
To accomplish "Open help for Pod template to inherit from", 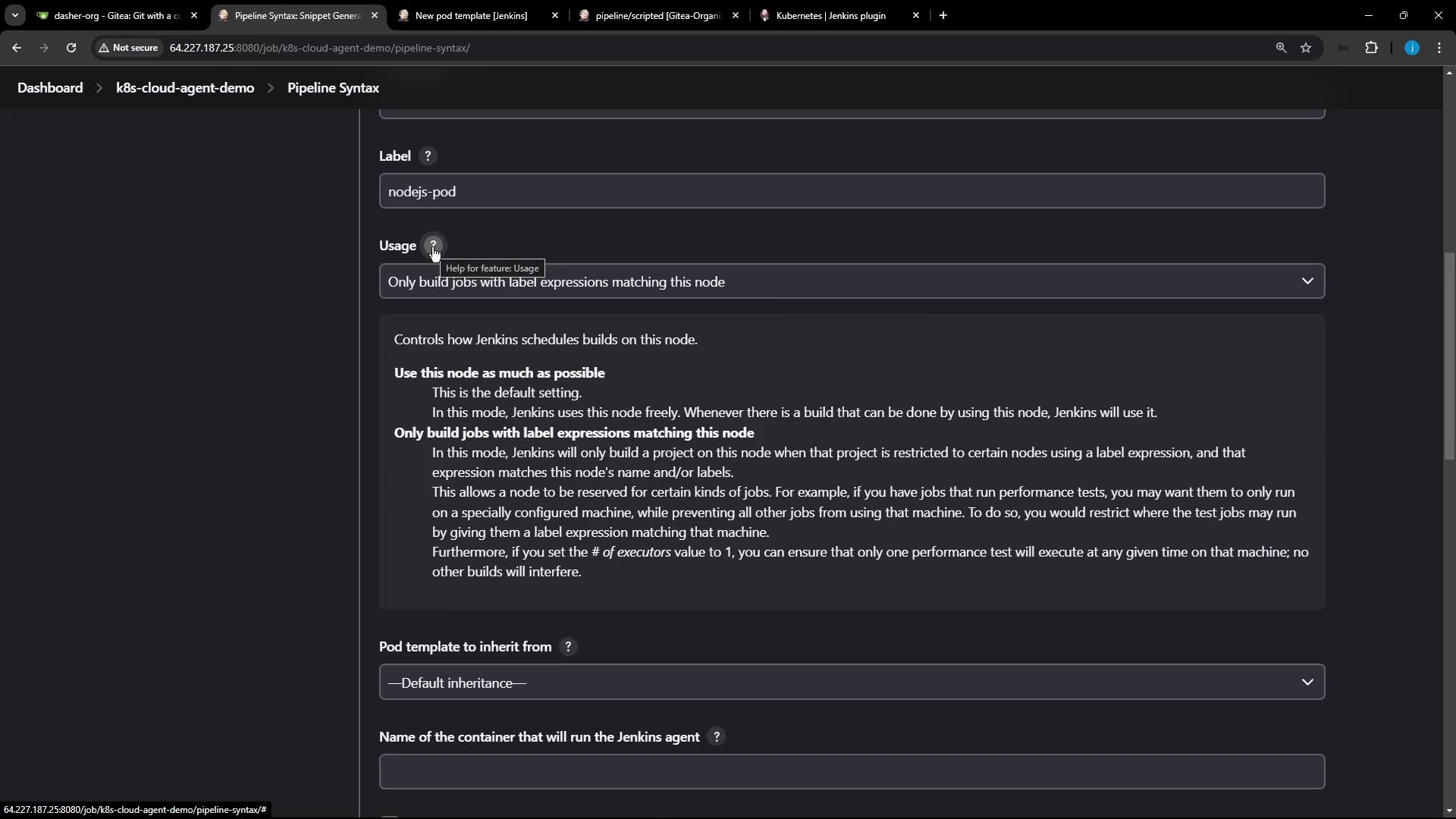I will tap(568, 647).
